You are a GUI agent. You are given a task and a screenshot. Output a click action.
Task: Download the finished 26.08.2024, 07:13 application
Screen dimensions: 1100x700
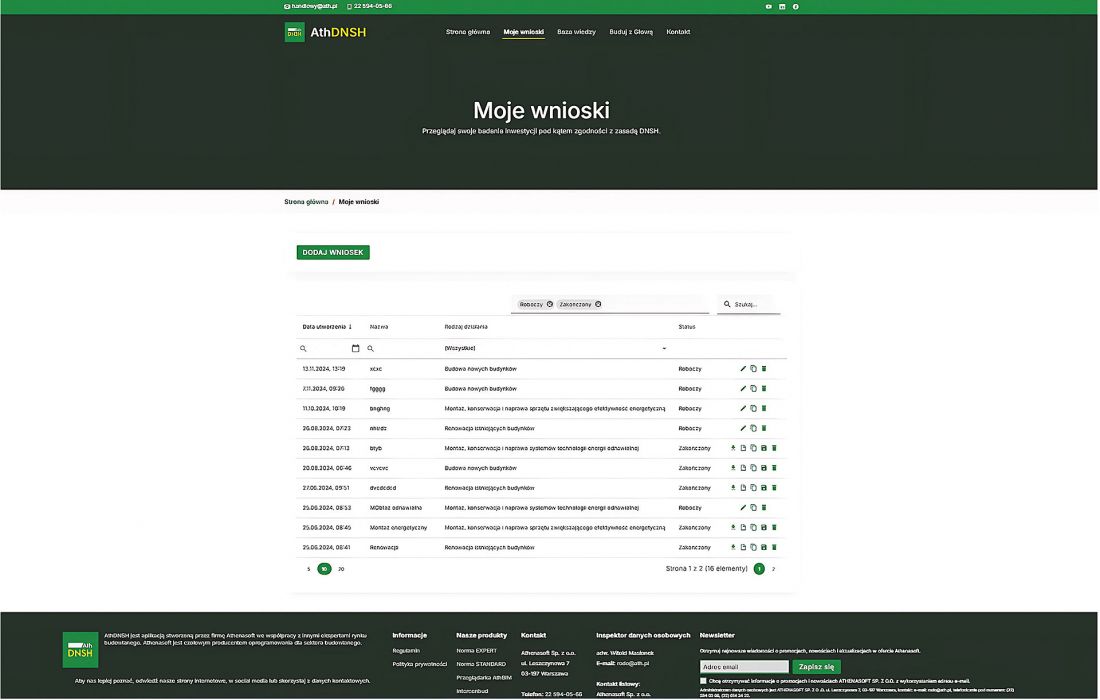point(733,448)
